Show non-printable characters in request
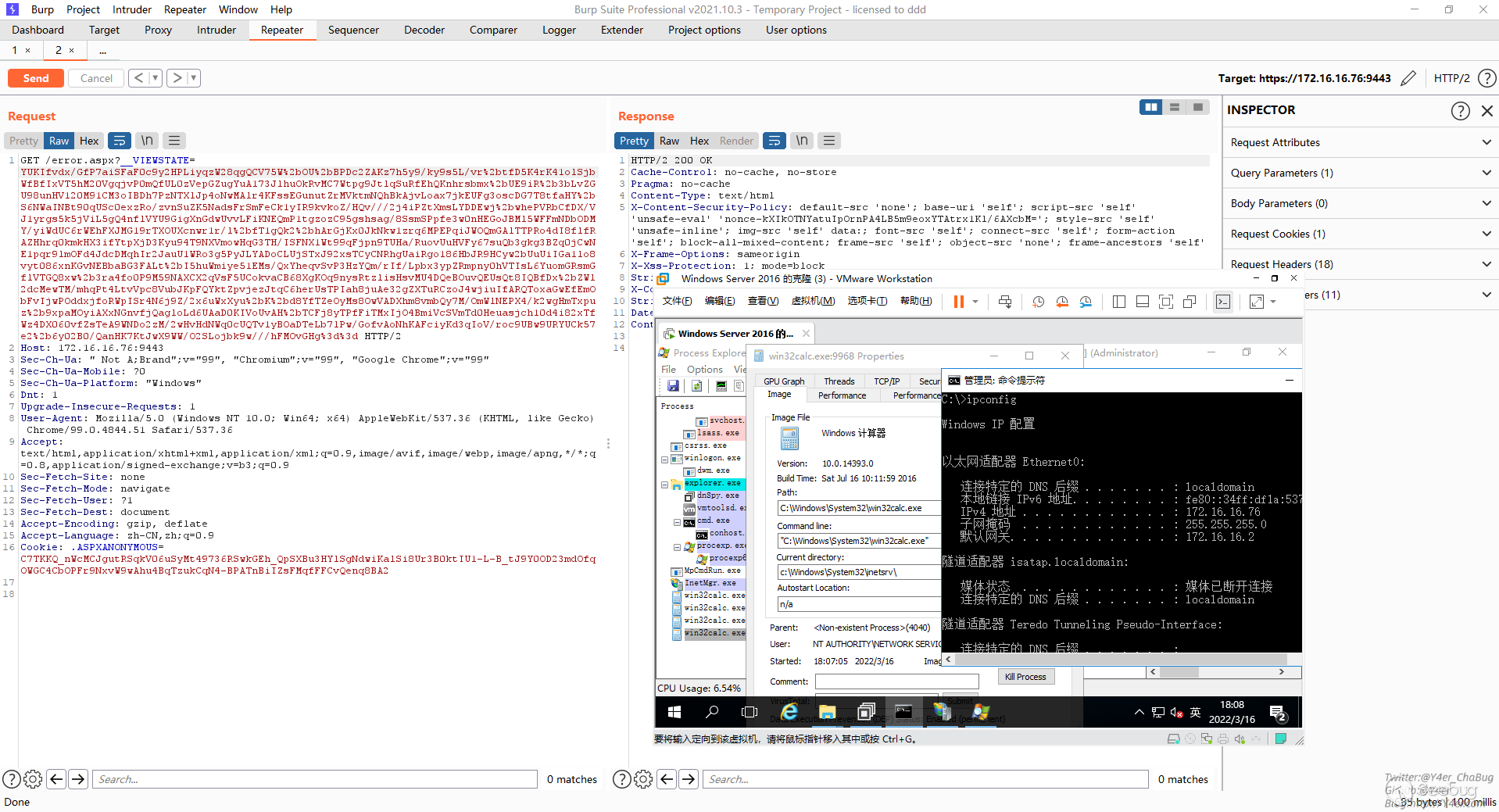The image size is (1499, 812). coord(147,141)
